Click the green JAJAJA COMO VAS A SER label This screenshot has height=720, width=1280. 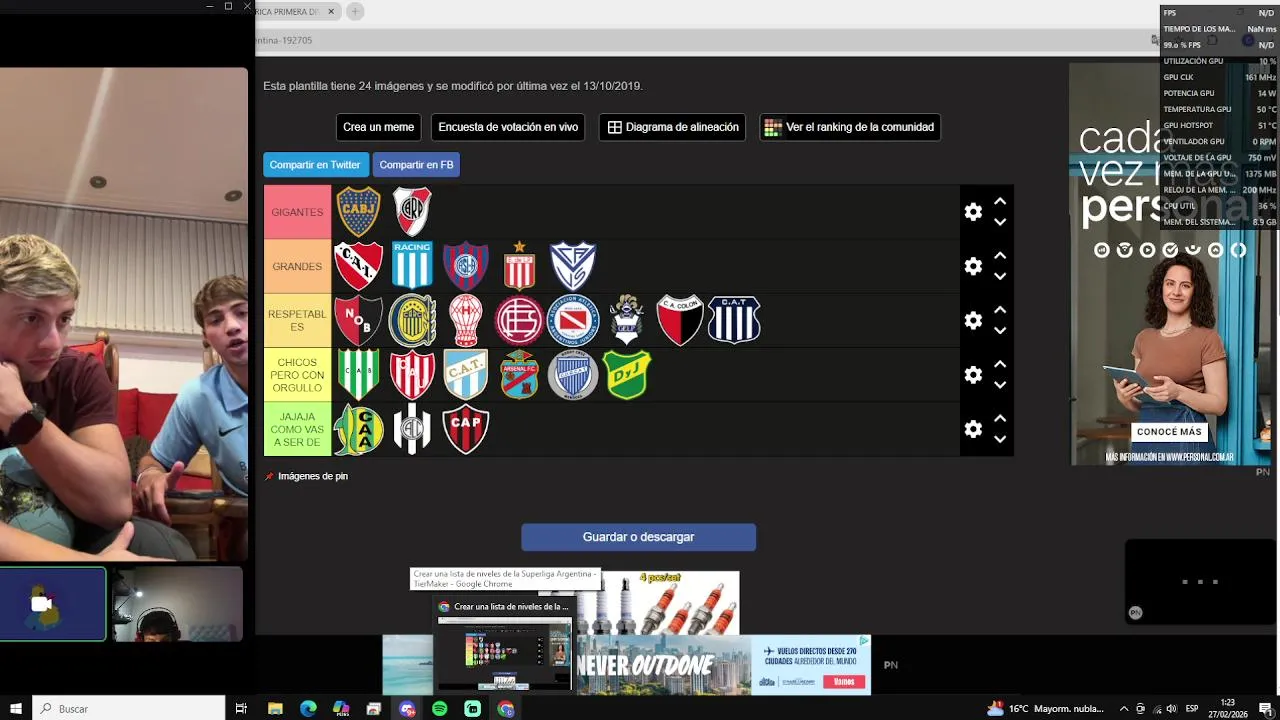[x=297, y=428]
